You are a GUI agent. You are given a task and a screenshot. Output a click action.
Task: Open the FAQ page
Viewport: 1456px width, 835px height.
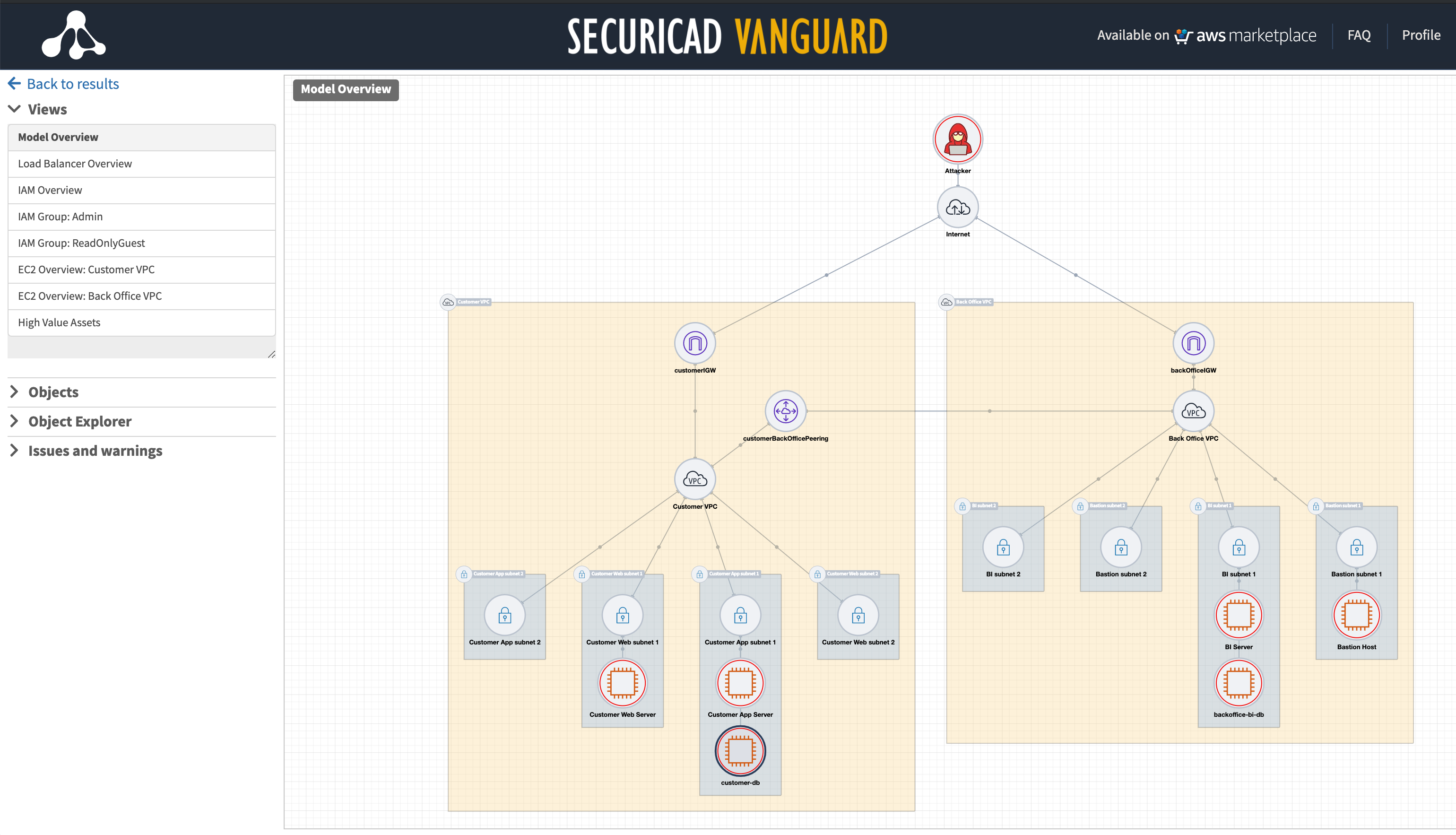coord(1359,35)
